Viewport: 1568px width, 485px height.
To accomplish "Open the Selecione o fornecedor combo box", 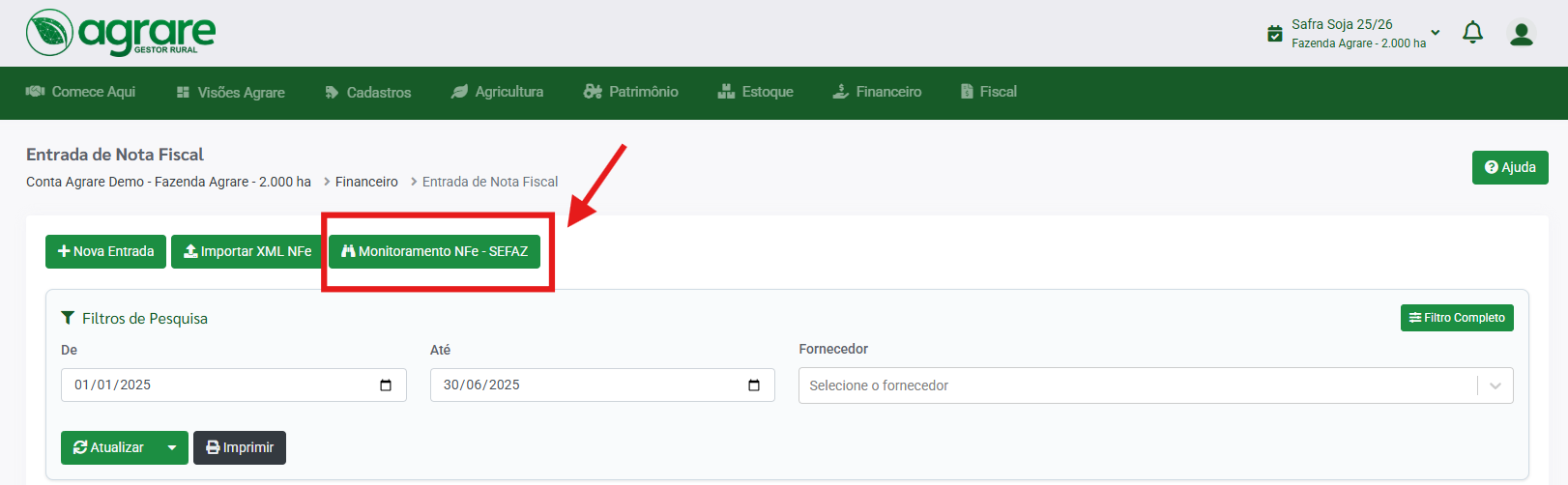I will pos(1156,385).
